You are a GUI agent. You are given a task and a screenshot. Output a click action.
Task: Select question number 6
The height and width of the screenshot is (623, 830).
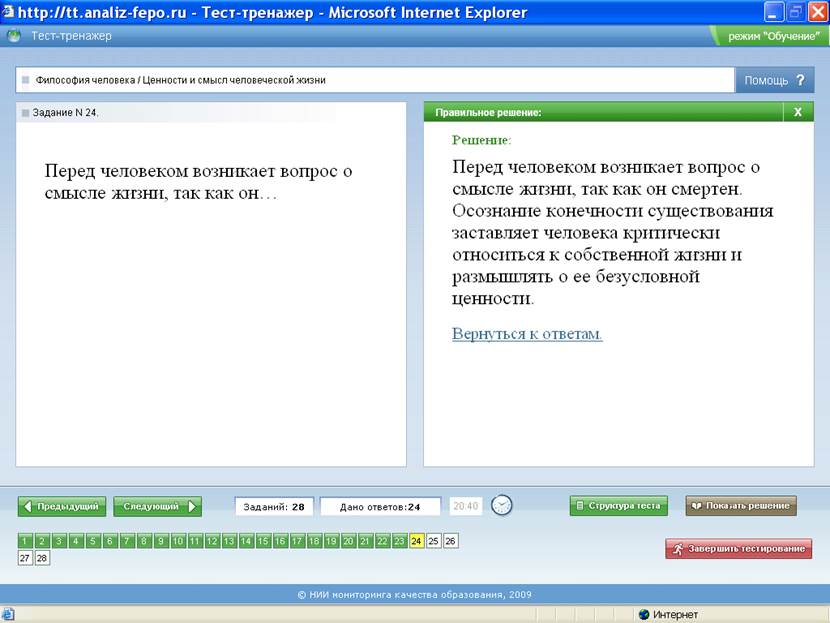click(x=110, y=541)
